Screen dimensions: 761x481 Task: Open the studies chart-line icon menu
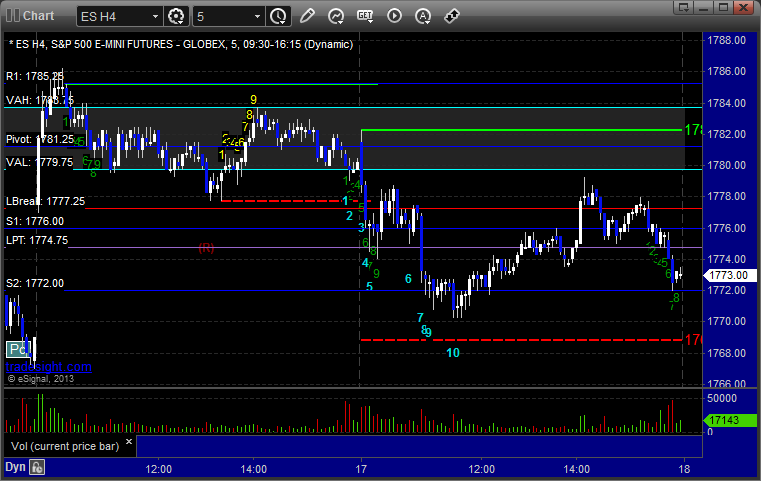(x=336, y=16)
